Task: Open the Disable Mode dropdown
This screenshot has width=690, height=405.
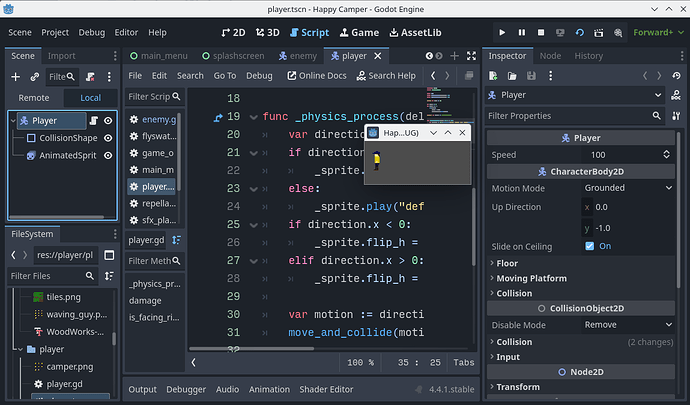Action: coord(628,325)
